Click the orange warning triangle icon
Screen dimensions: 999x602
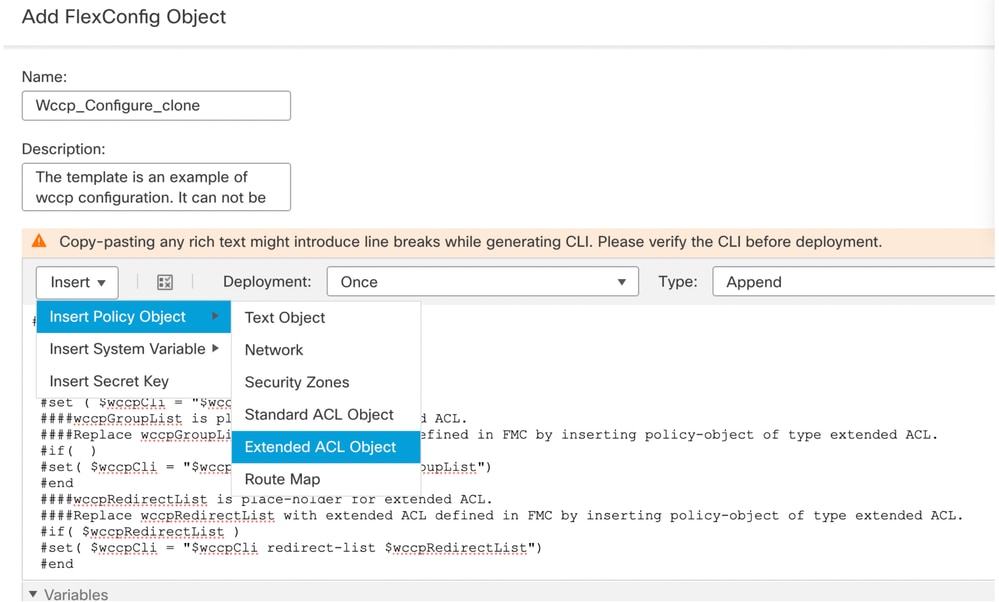pos(39,241)
